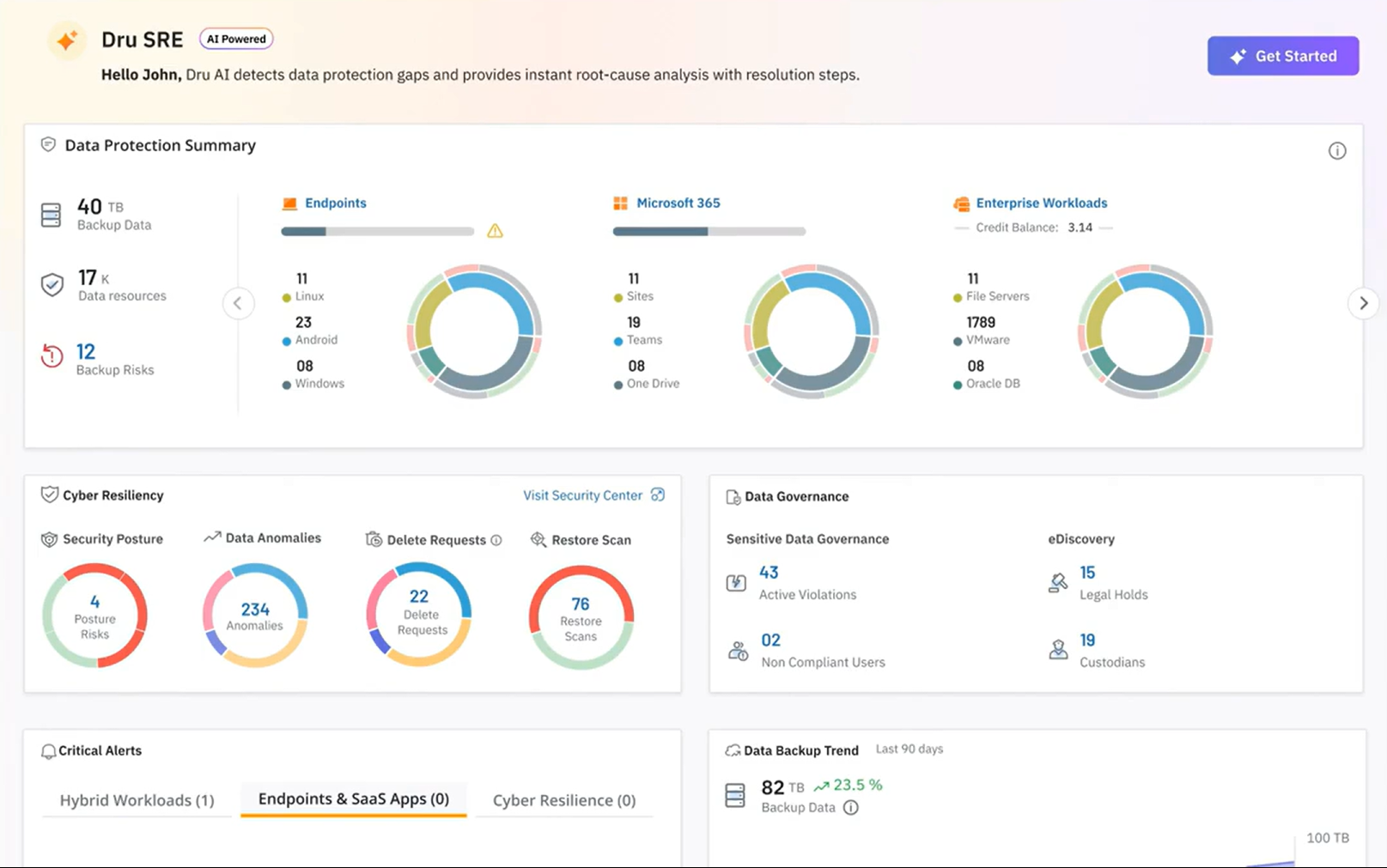Open the 4 Posture Risks ring chart
The image size is (1387, 868).
94,616
